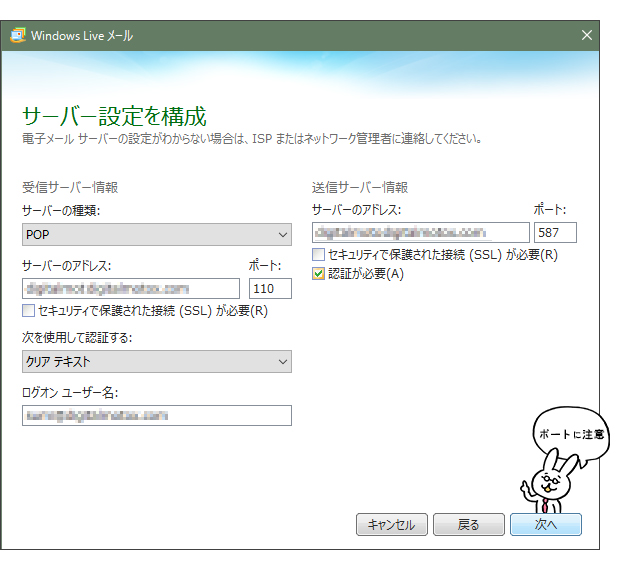Click the サーバーの種類: label
This screenshot has width=620, height=570.
[61, 211]
